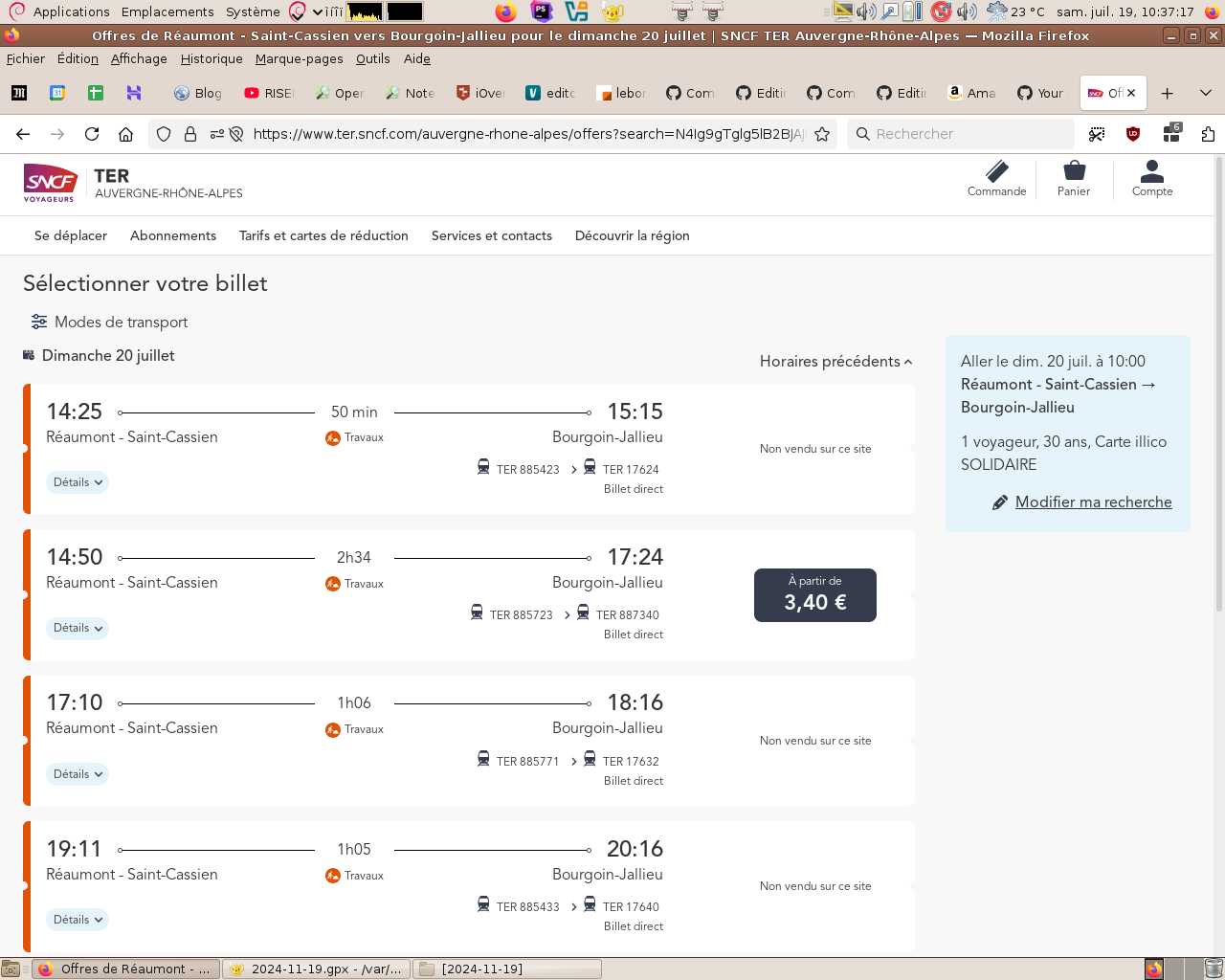The width and height of the screenshot is (1225, 980).
Task: Open the Firefox home page icon
Action: (x=125, y=134)
